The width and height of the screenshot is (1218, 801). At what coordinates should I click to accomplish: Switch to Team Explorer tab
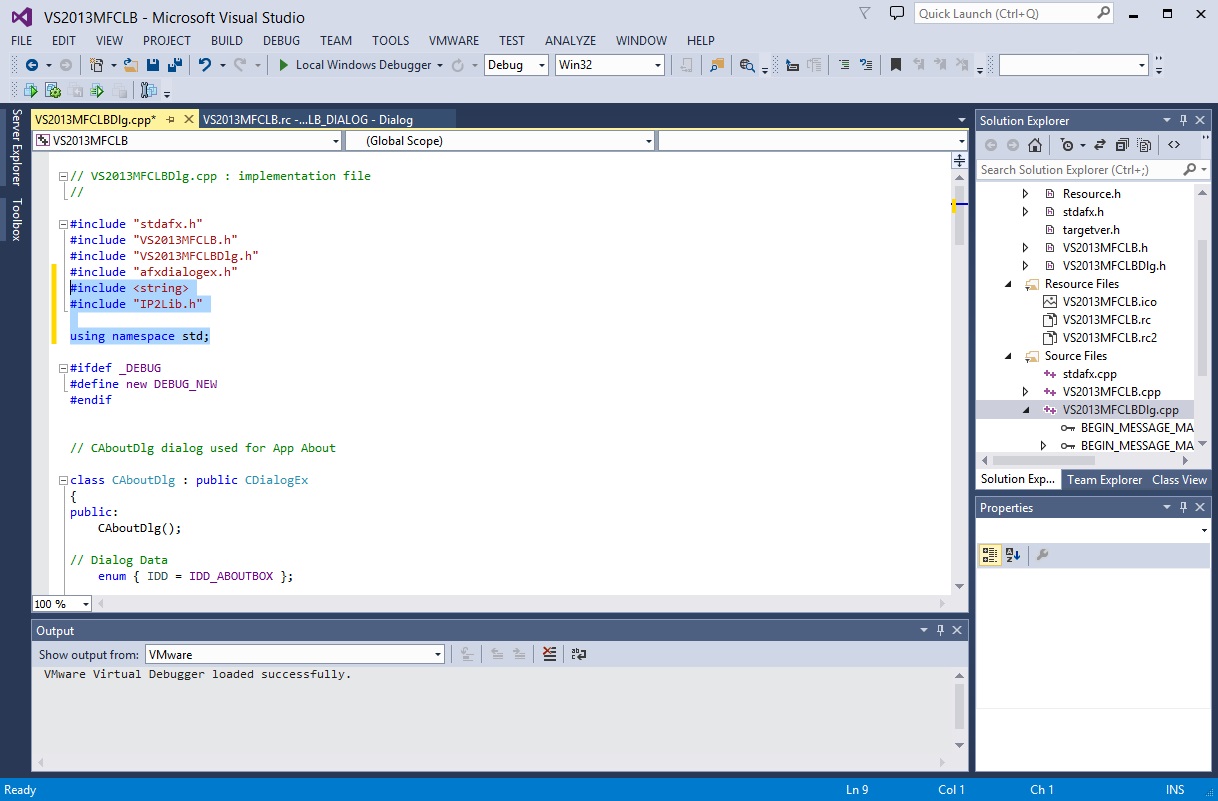pos(1104,480)
